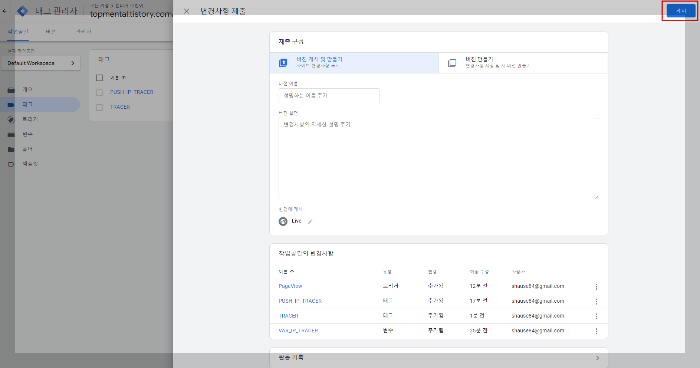700x368 pixels.
Task: Open the TRACER tag in the background tags list
Action: click(x=120, y=107)
